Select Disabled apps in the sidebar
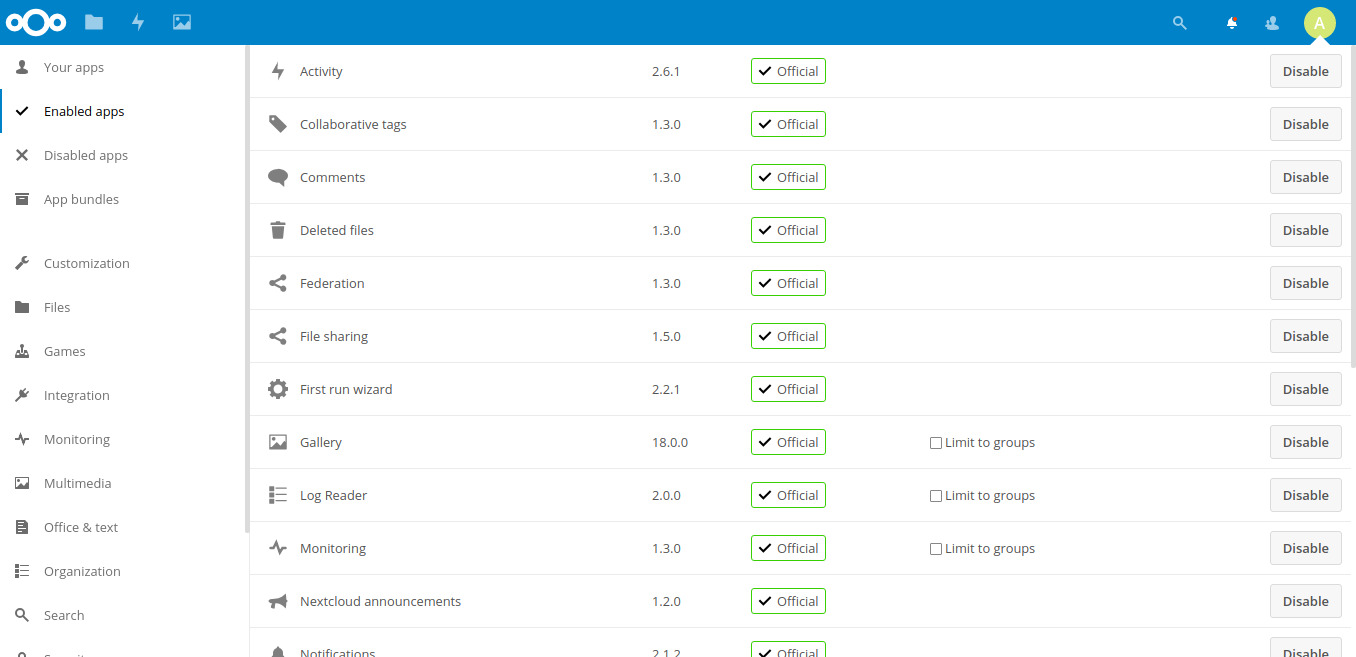The image size is (1356, 657). click(86, 155)
